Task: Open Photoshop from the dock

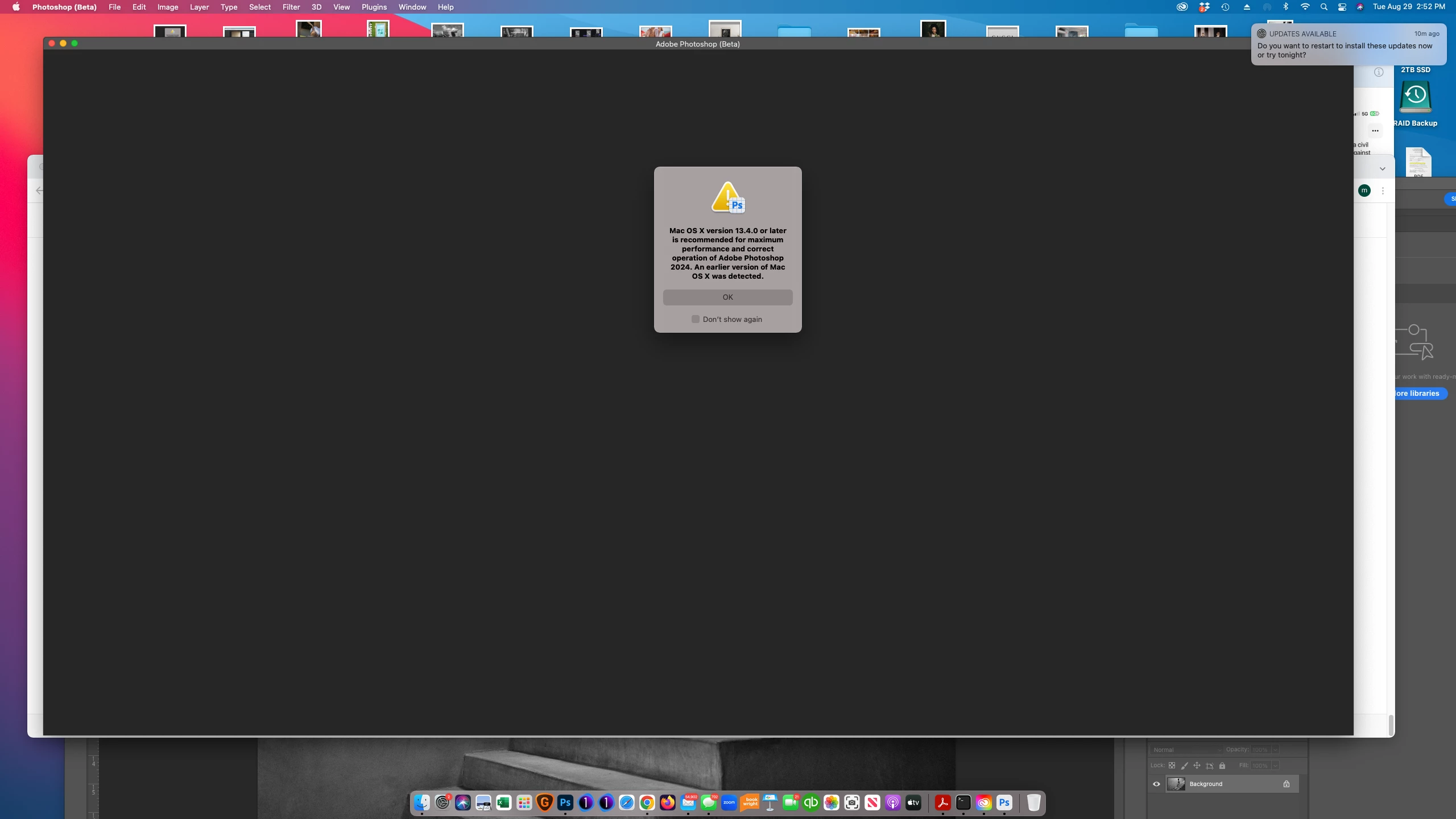Action: coord(565,803)
